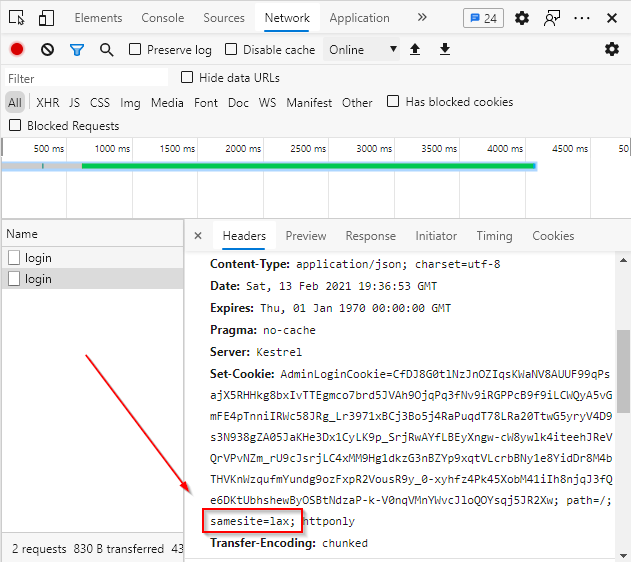Click the Server: Kestrel header
This screenshot has height=562, width=631.
[256, 352]
